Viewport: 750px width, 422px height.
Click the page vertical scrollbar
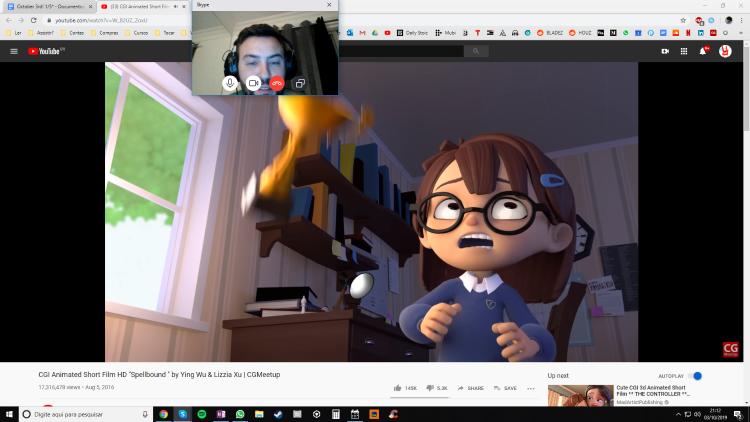pos(747,225)
